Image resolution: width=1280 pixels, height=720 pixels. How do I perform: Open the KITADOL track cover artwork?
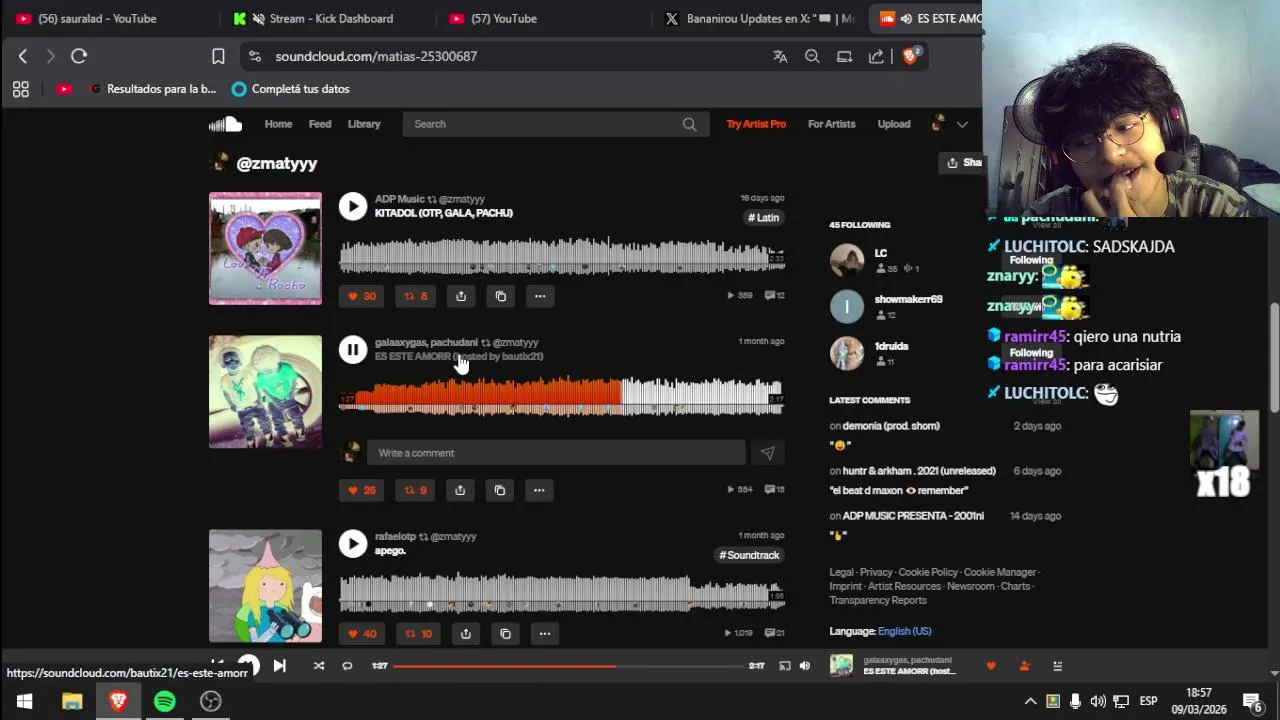pos(265,248)
